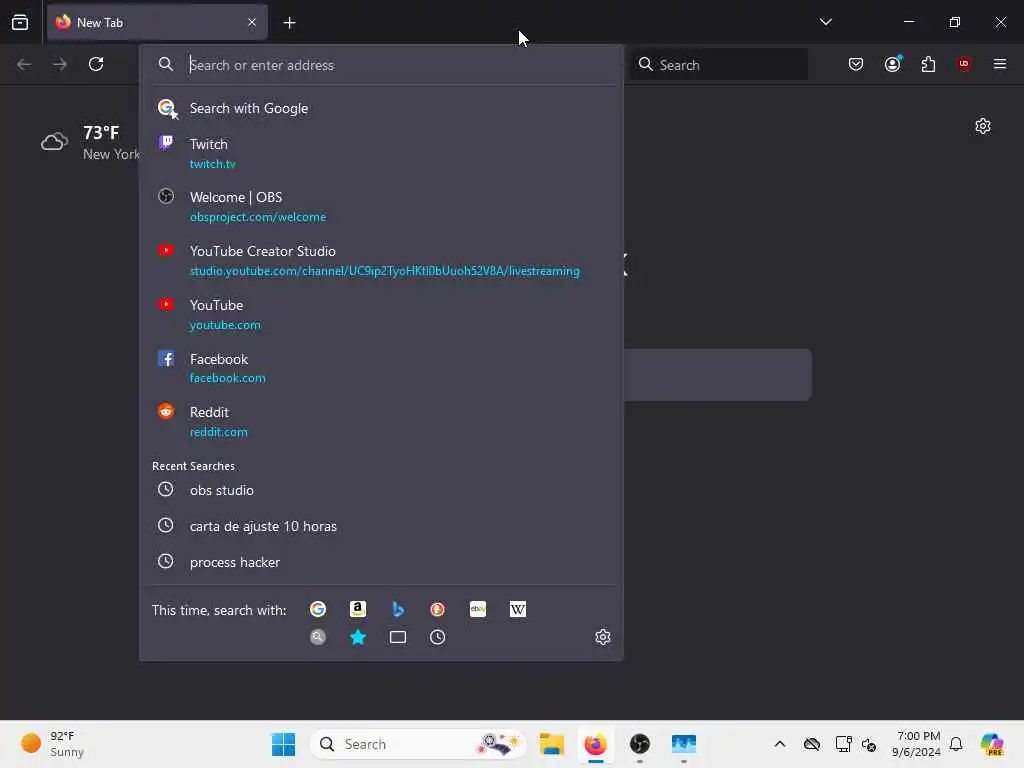Screen dimensions: 1024x768
Task: Open Save to Pocket icon
Action: tap(856, 64)
